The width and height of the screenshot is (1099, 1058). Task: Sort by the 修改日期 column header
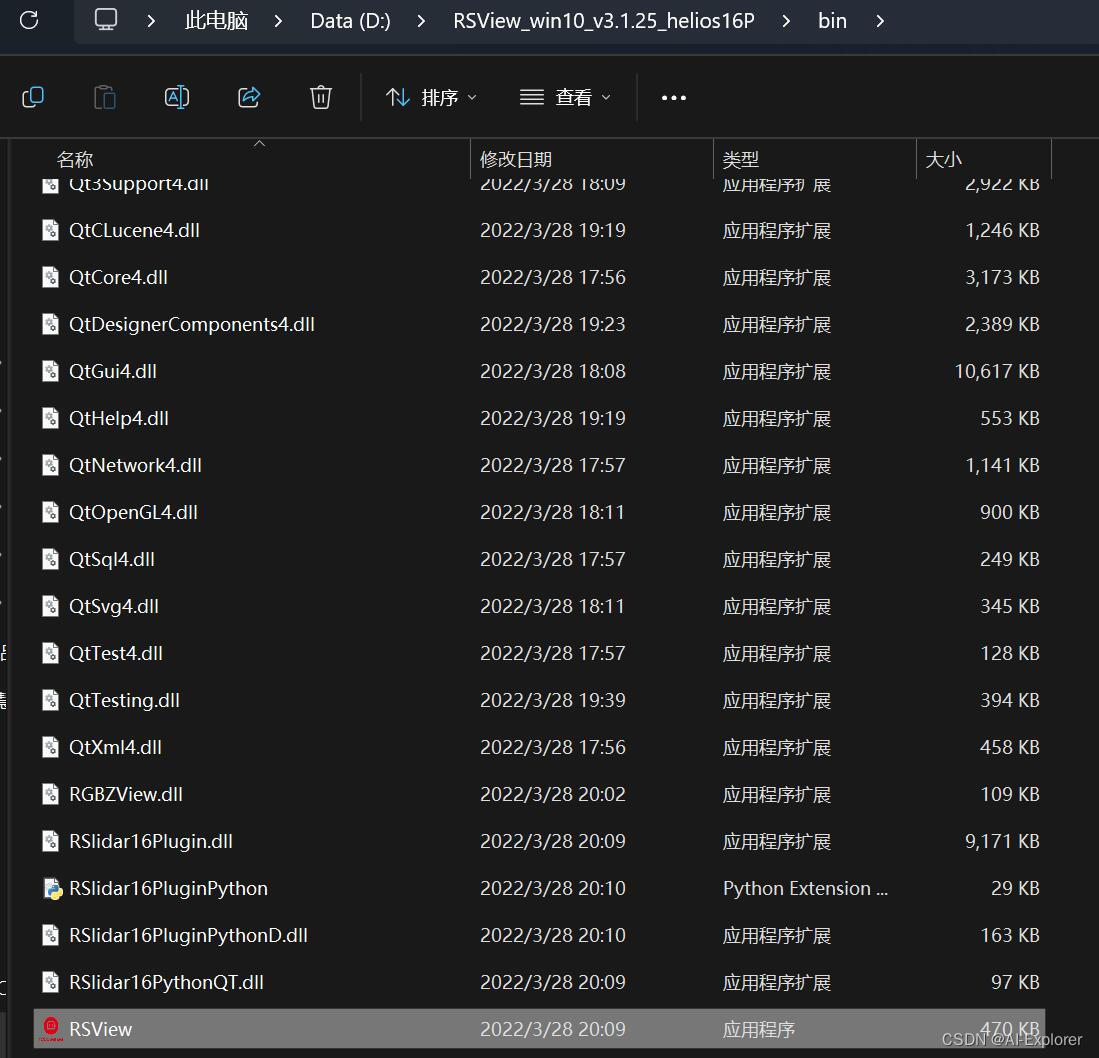click(x=516, y=160)
